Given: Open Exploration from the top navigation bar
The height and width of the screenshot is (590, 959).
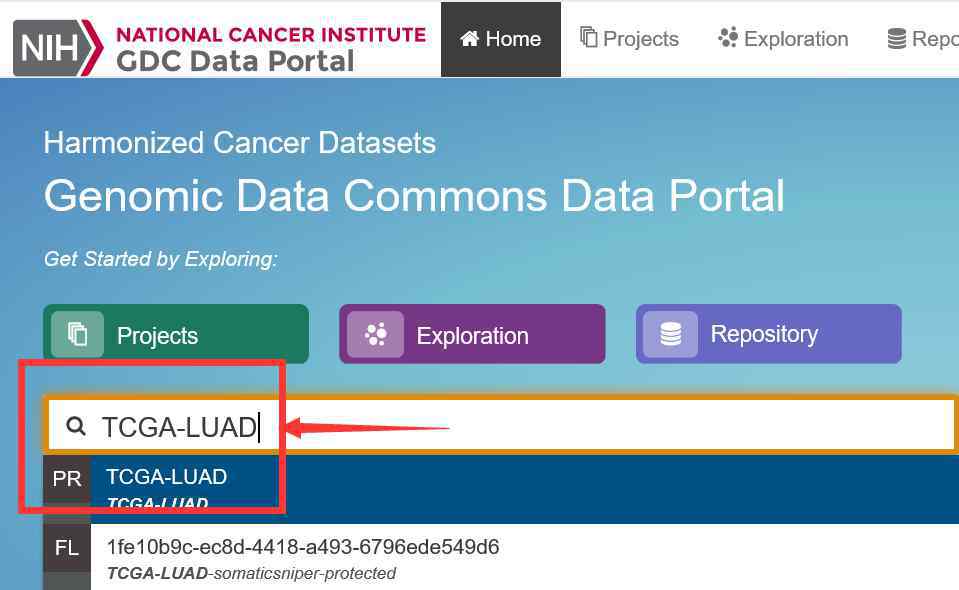Looking at the screenshot, I should pyautogui.click(x=783, y=39).
